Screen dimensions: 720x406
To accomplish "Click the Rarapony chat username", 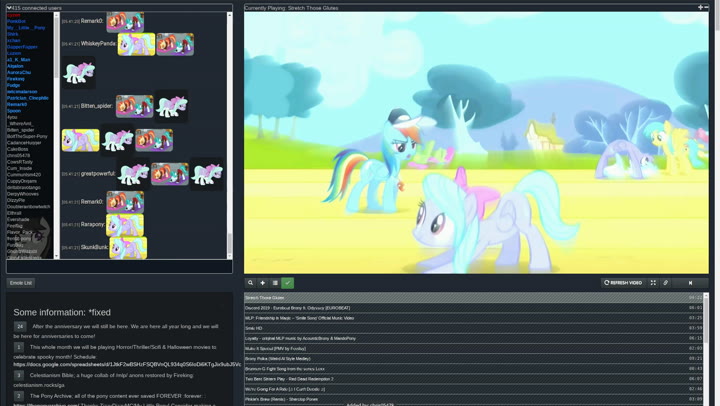I will click(x=93, y=224).
